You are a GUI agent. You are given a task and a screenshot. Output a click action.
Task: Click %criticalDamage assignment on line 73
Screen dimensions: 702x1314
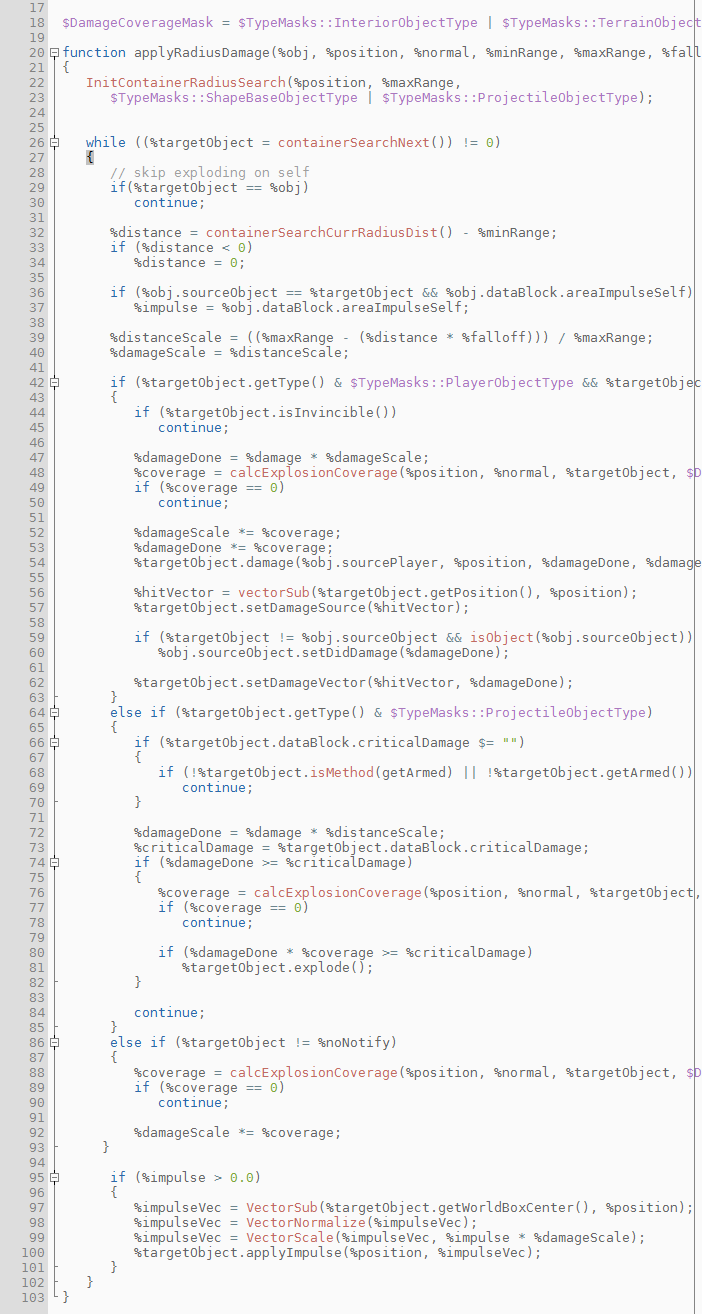pyautogui.click(x=194, y=847)
